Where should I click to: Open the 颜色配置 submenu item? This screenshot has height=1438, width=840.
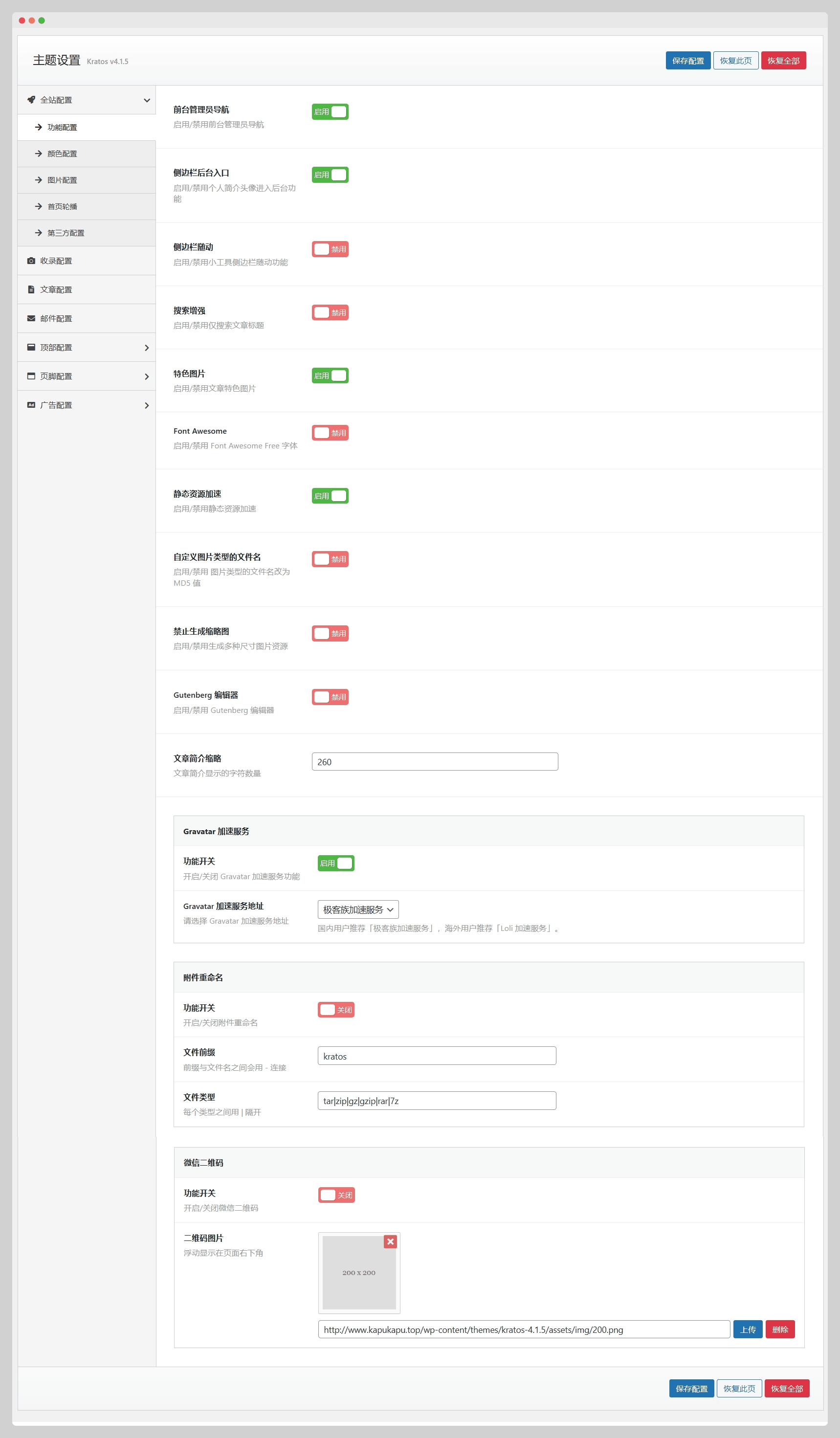pyautogui.click(x=62, y=154)
